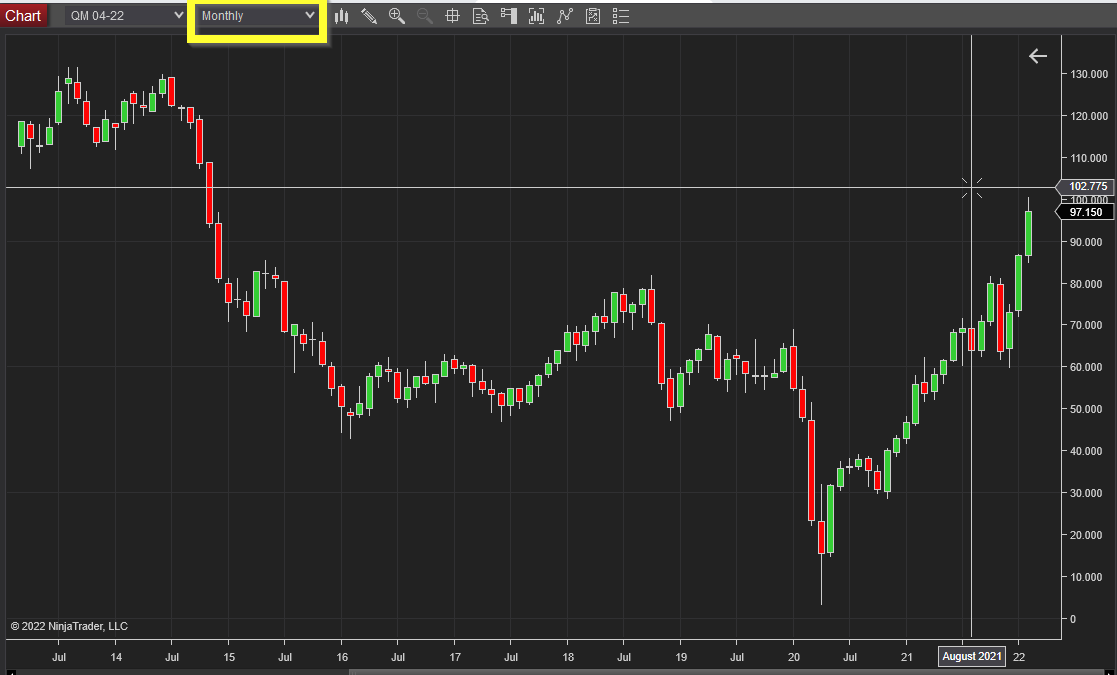Open the Monthly interval dropdown

pos(257,16)
